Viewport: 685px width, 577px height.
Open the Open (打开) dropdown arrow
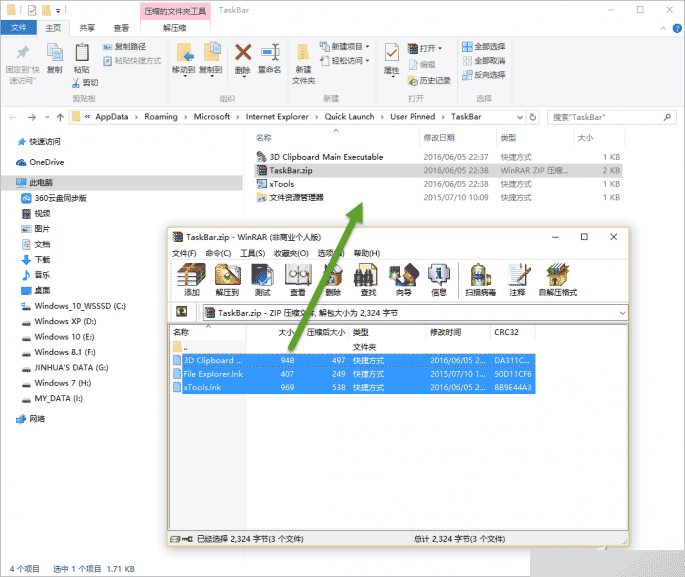(x=440, y=48)
